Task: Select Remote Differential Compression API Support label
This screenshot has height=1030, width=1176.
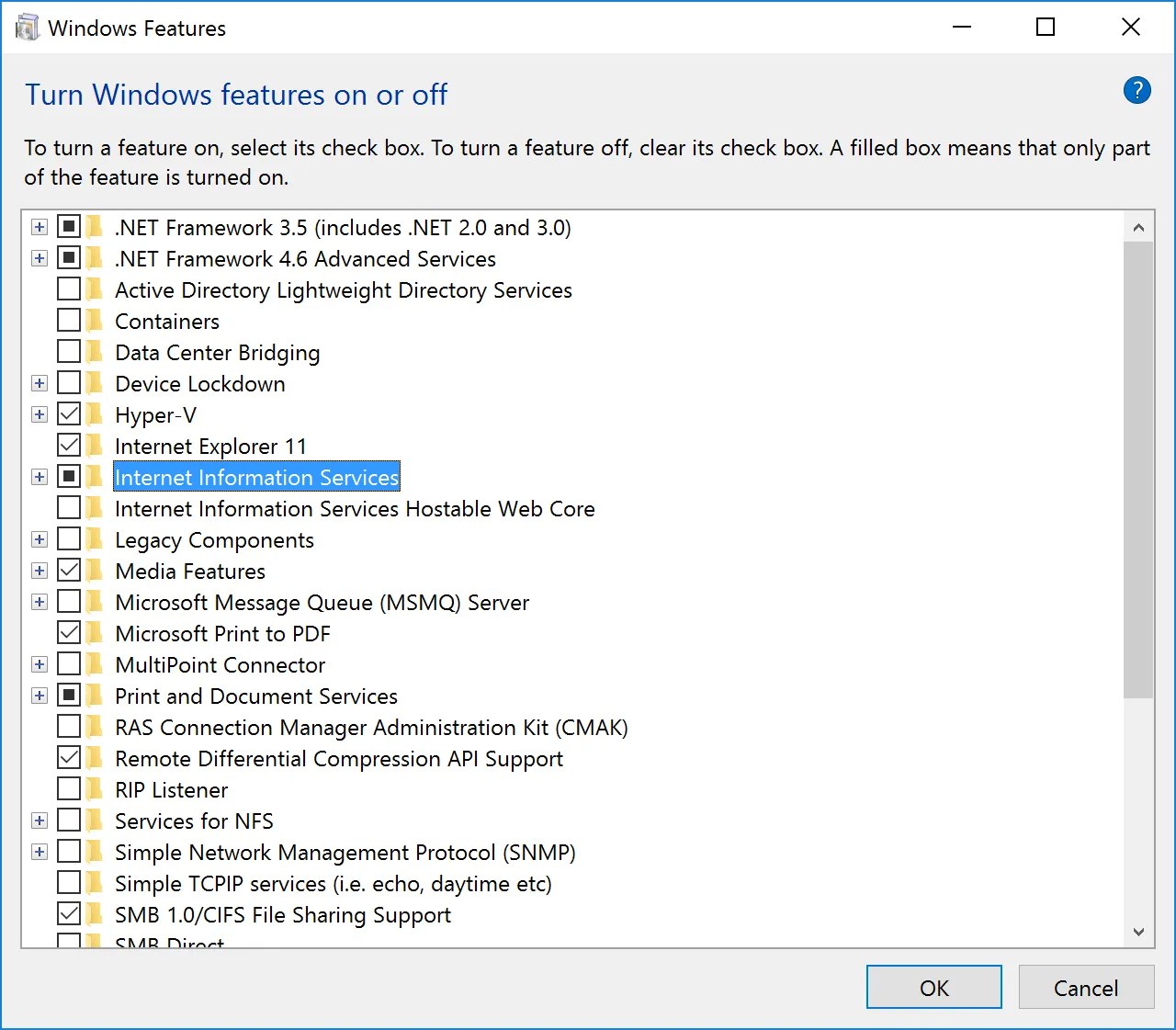Action: (x=339, y=758)
